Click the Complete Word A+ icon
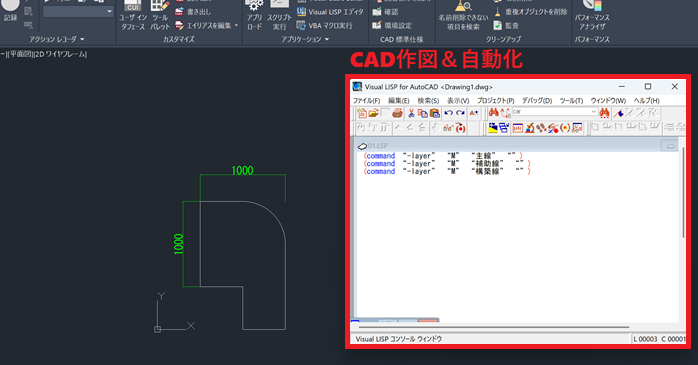This screenshot has width=698, height=365. (474, 113)
